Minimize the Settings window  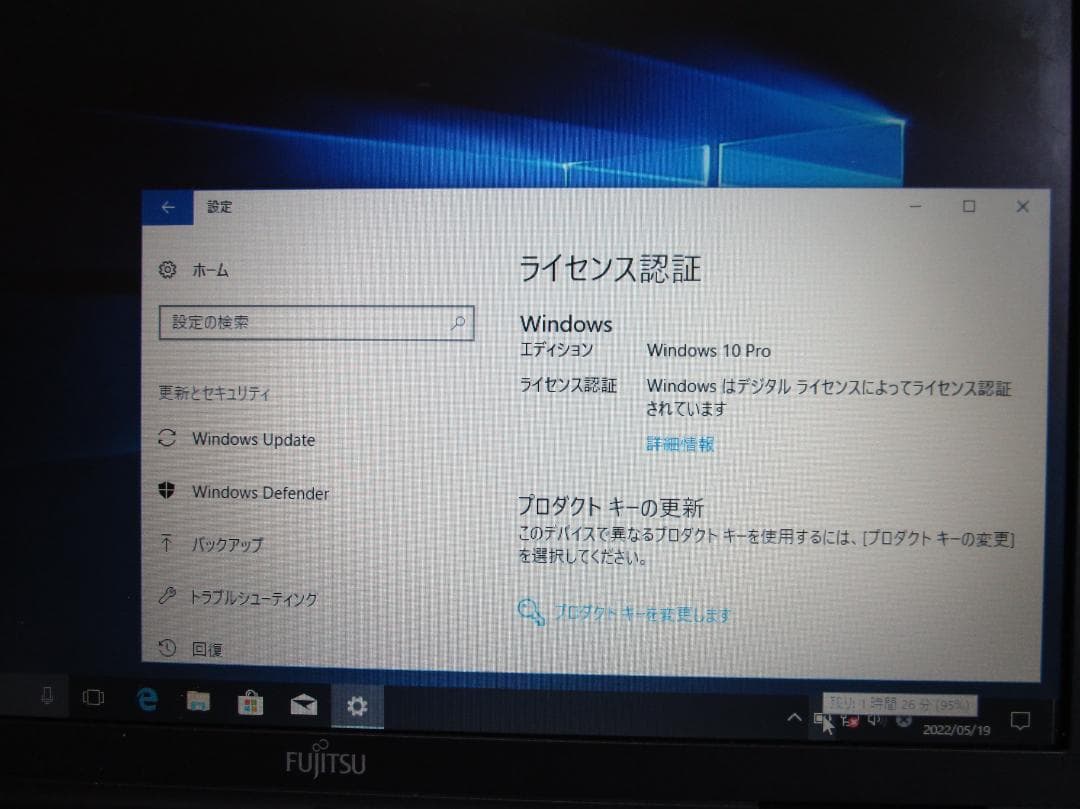pos(915,206)
